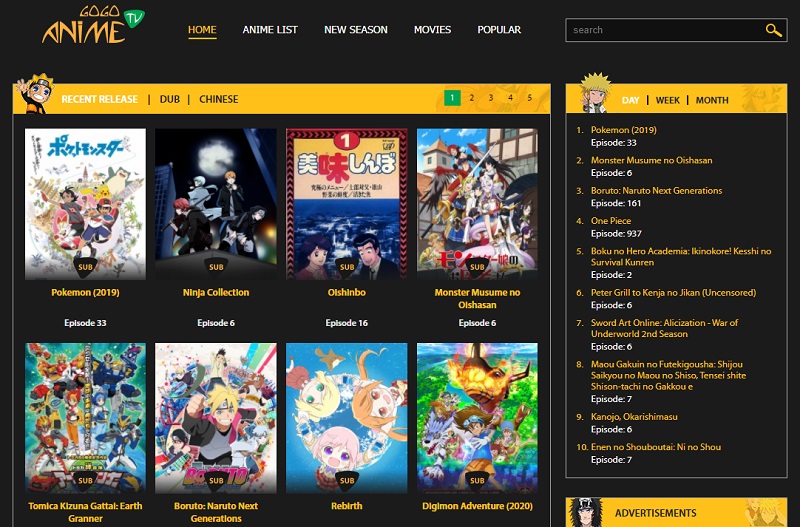Open the Rebirth poster thumbnail

pos(347,418)
